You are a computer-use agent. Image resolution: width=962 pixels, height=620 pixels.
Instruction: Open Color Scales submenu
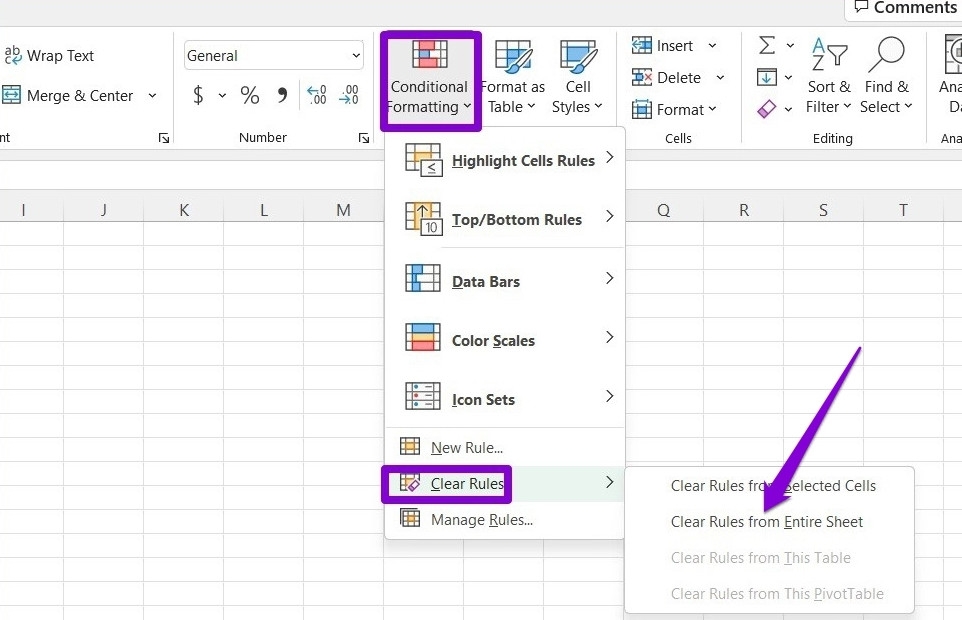pyautogui.click(x=505, y=340)
